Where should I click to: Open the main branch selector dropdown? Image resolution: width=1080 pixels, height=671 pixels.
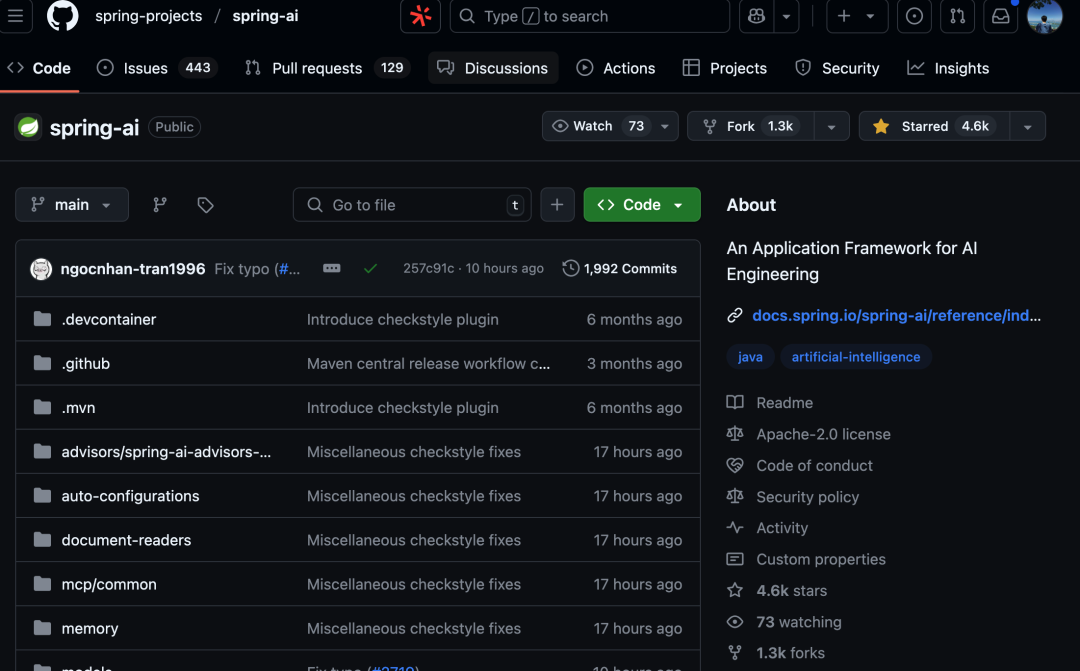72,205
